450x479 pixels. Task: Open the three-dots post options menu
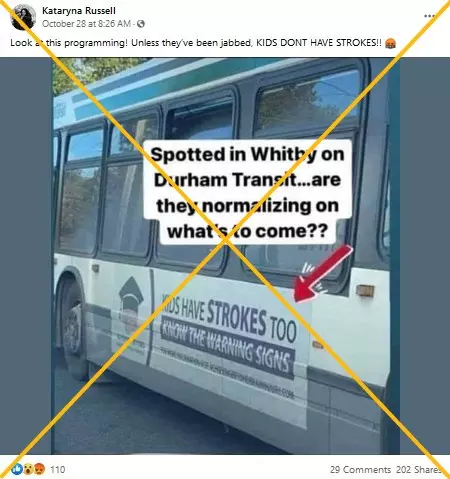pyautogui.click(x=429, y=16)
